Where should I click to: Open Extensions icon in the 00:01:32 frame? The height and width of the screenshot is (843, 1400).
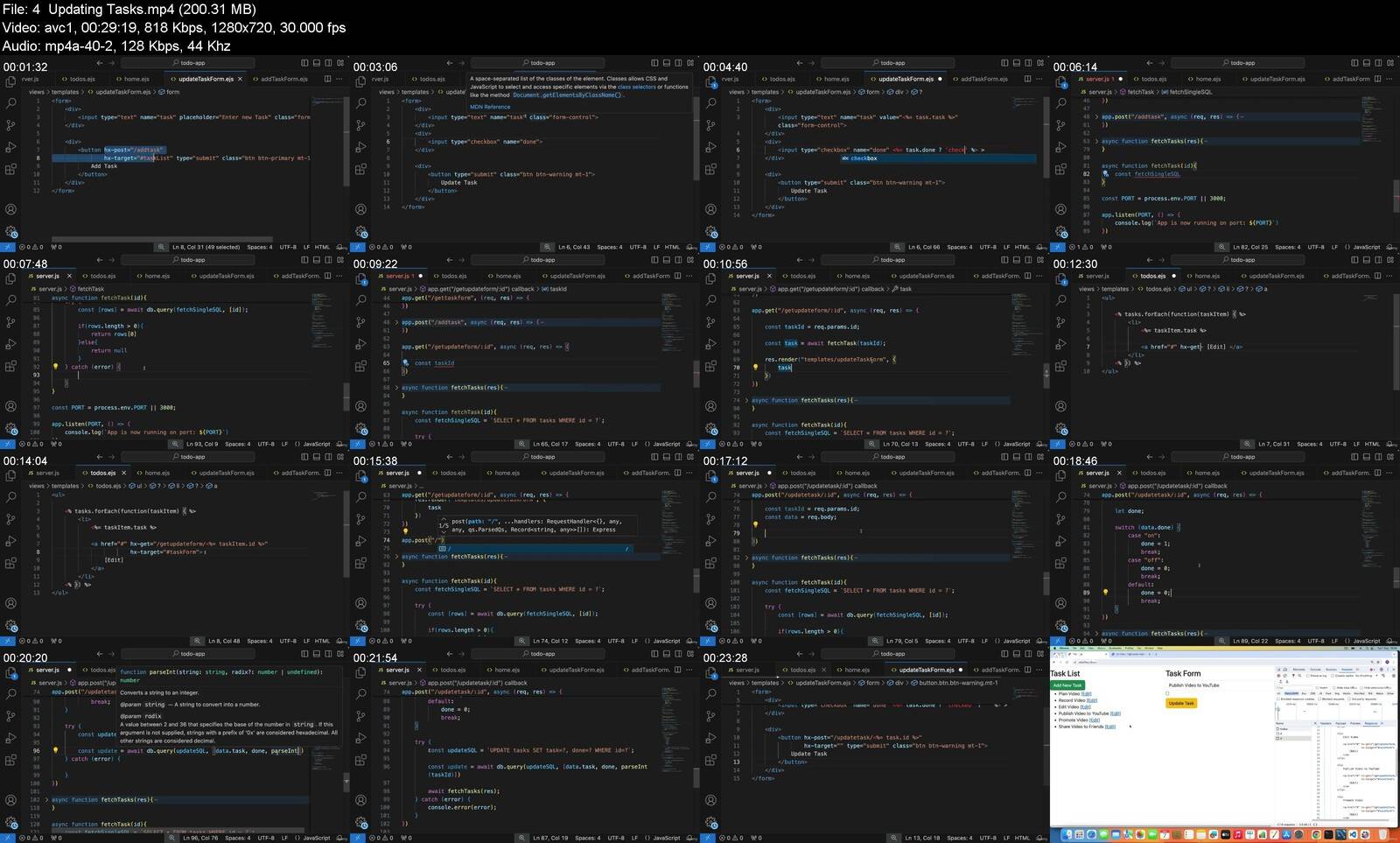click(x=10, y=169)
